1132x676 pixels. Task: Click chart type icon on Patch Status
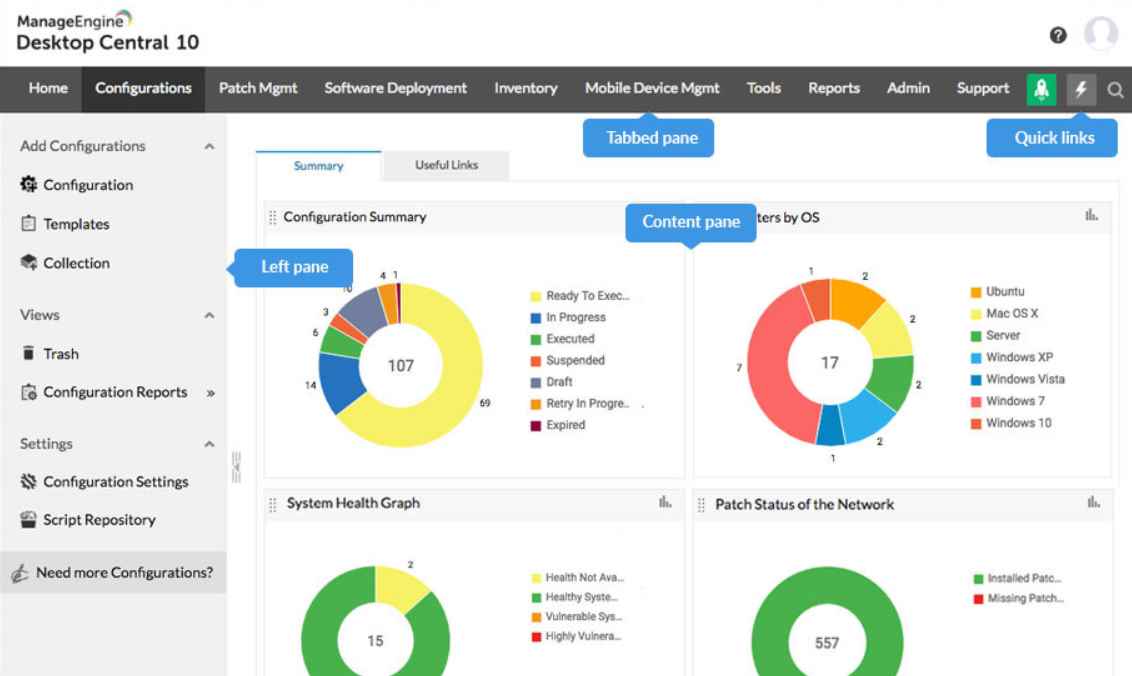1094,501
